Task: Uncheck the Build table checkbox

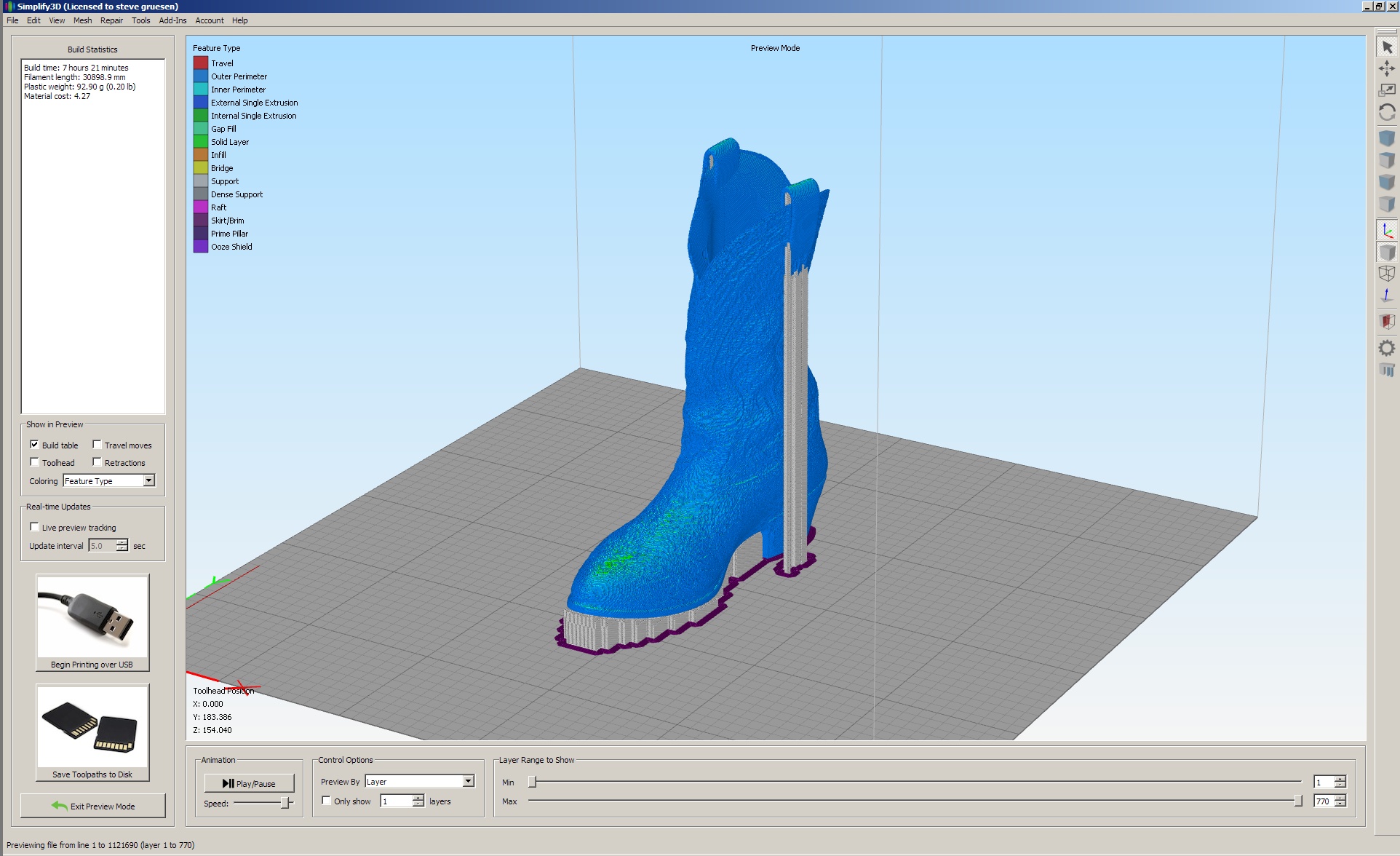Action: click(34, 444)
